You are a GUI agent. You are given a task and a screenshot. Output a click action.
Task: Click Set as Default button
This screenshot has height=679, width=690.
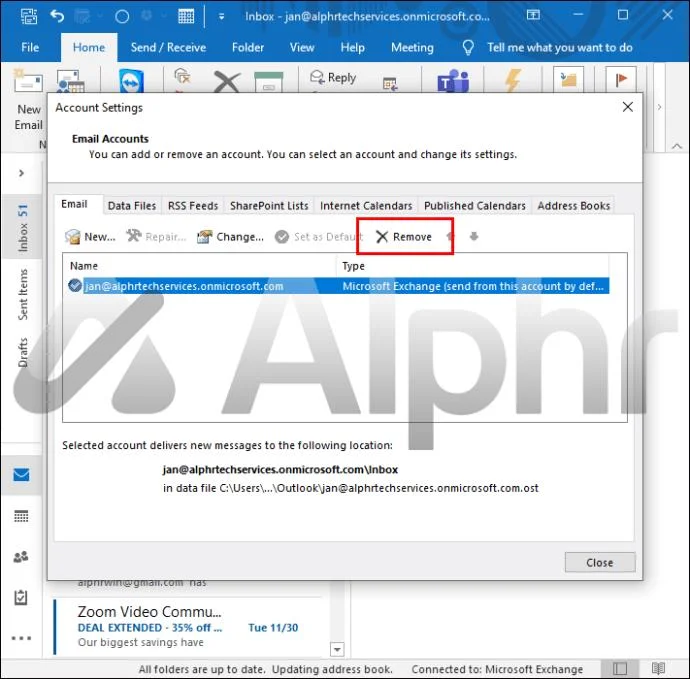319,237
